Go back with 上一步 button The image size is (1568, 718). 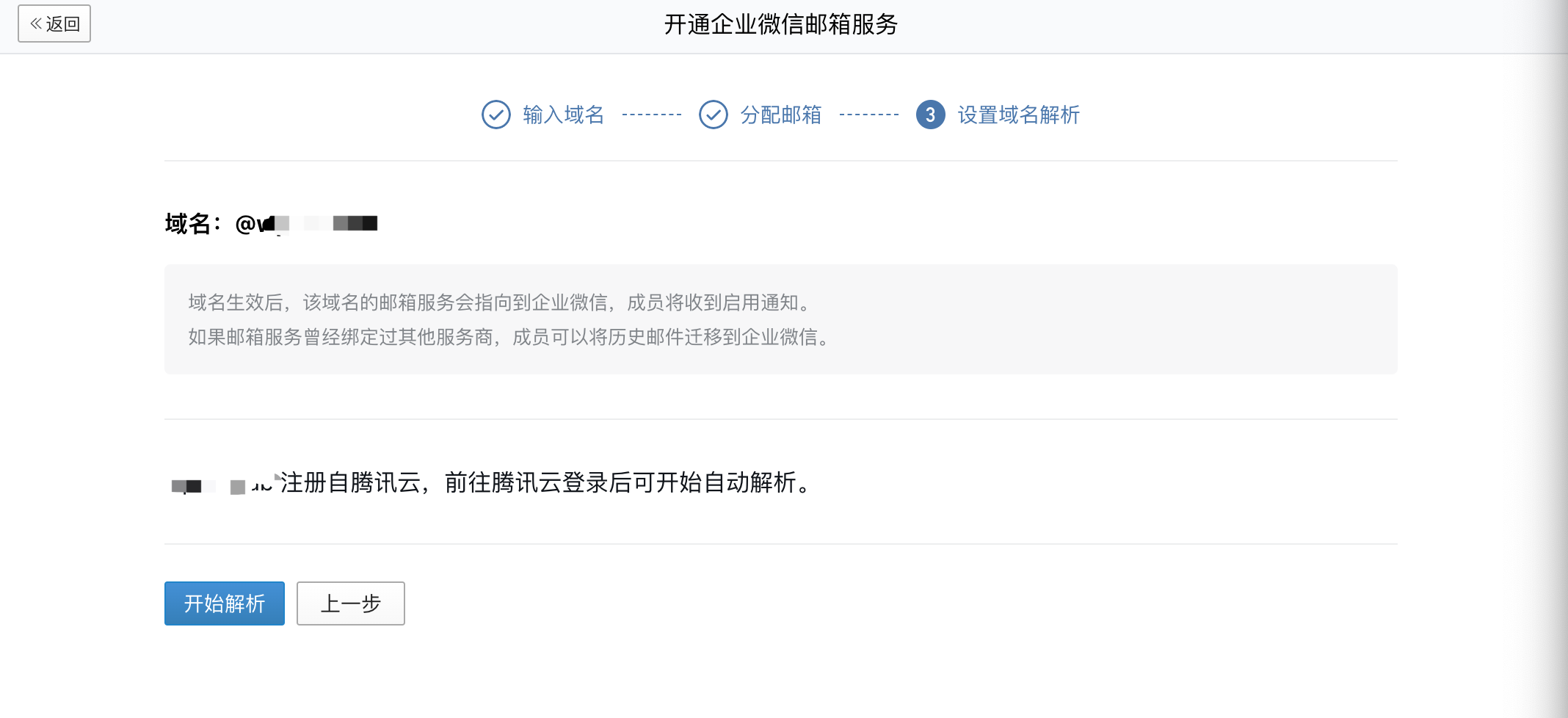(351, 603)
